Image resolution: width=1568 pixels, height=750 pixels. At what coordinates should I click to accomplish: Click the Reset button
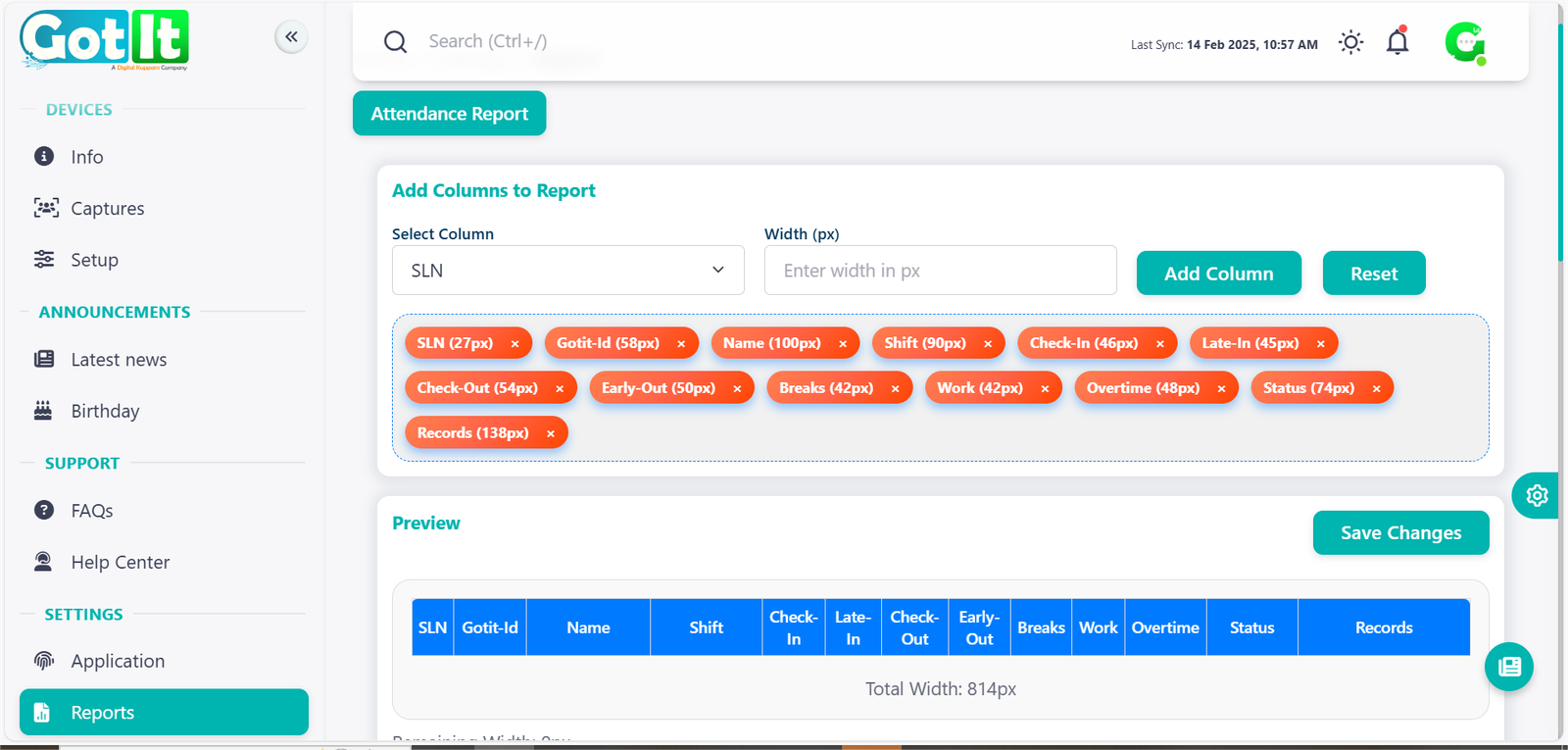(1373, 274)
